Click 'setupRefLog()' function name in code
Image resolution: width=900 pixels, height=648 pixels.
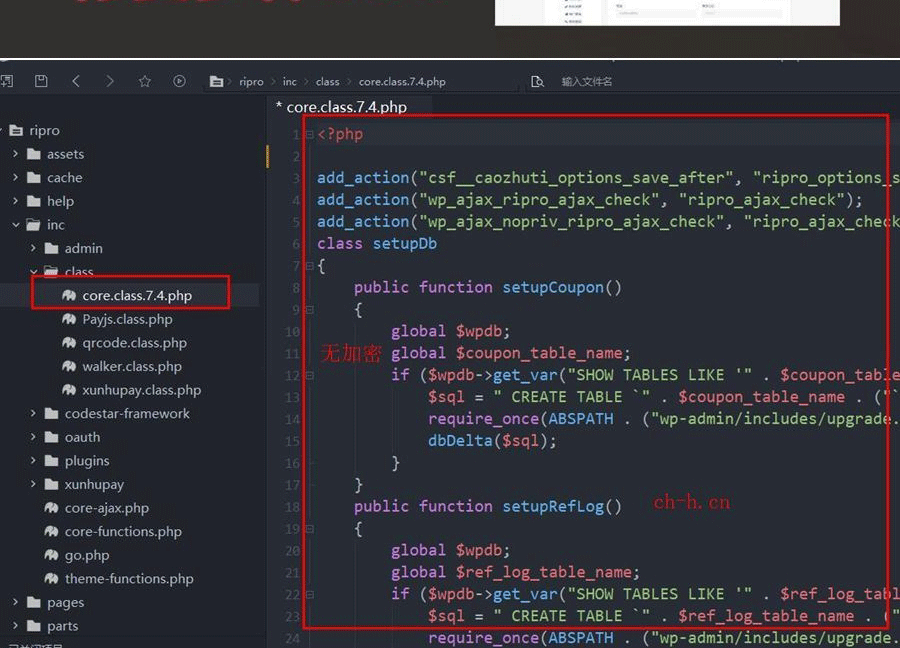(x=562, y=507)
